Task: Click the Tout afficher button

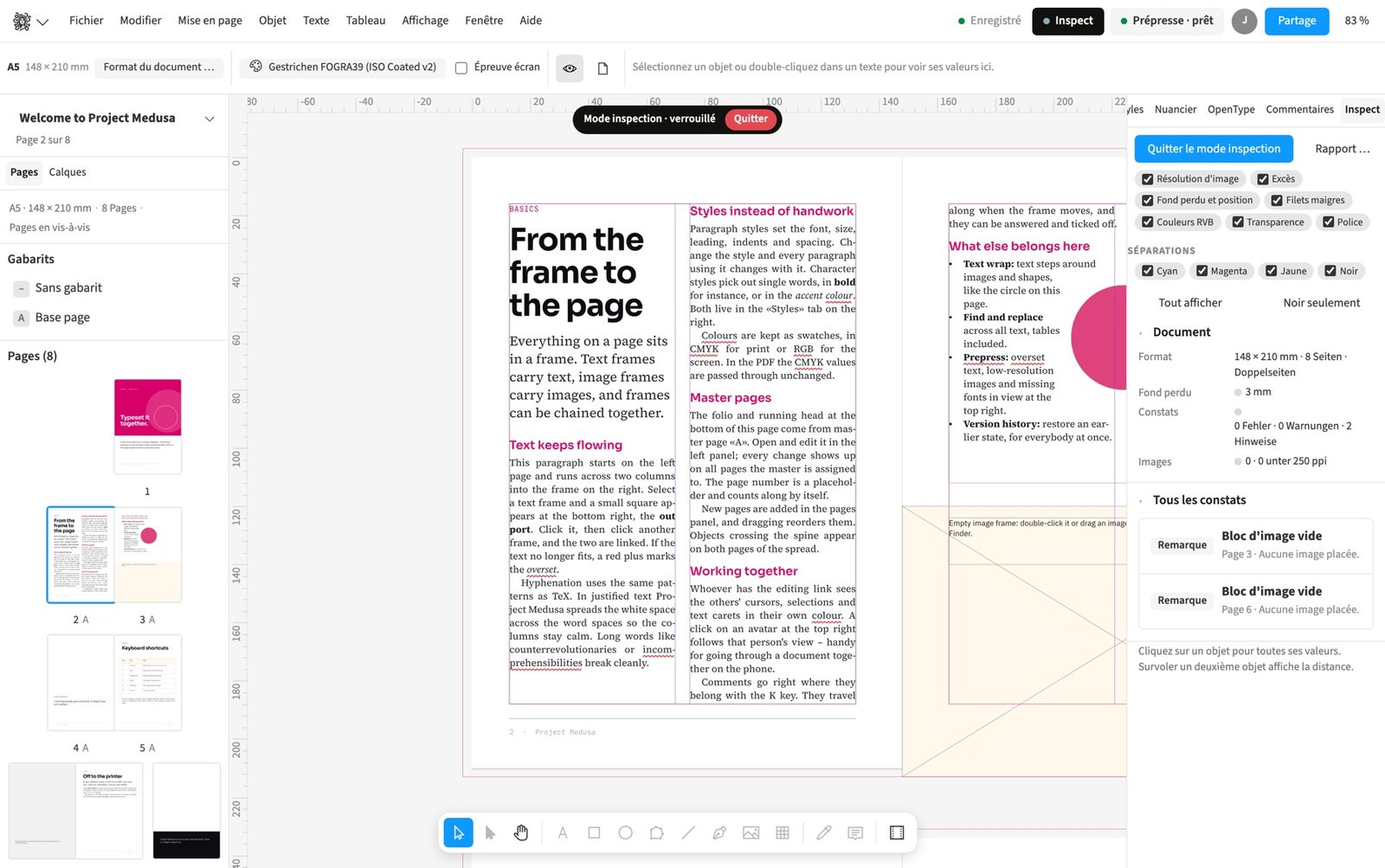Action: 1190,303
